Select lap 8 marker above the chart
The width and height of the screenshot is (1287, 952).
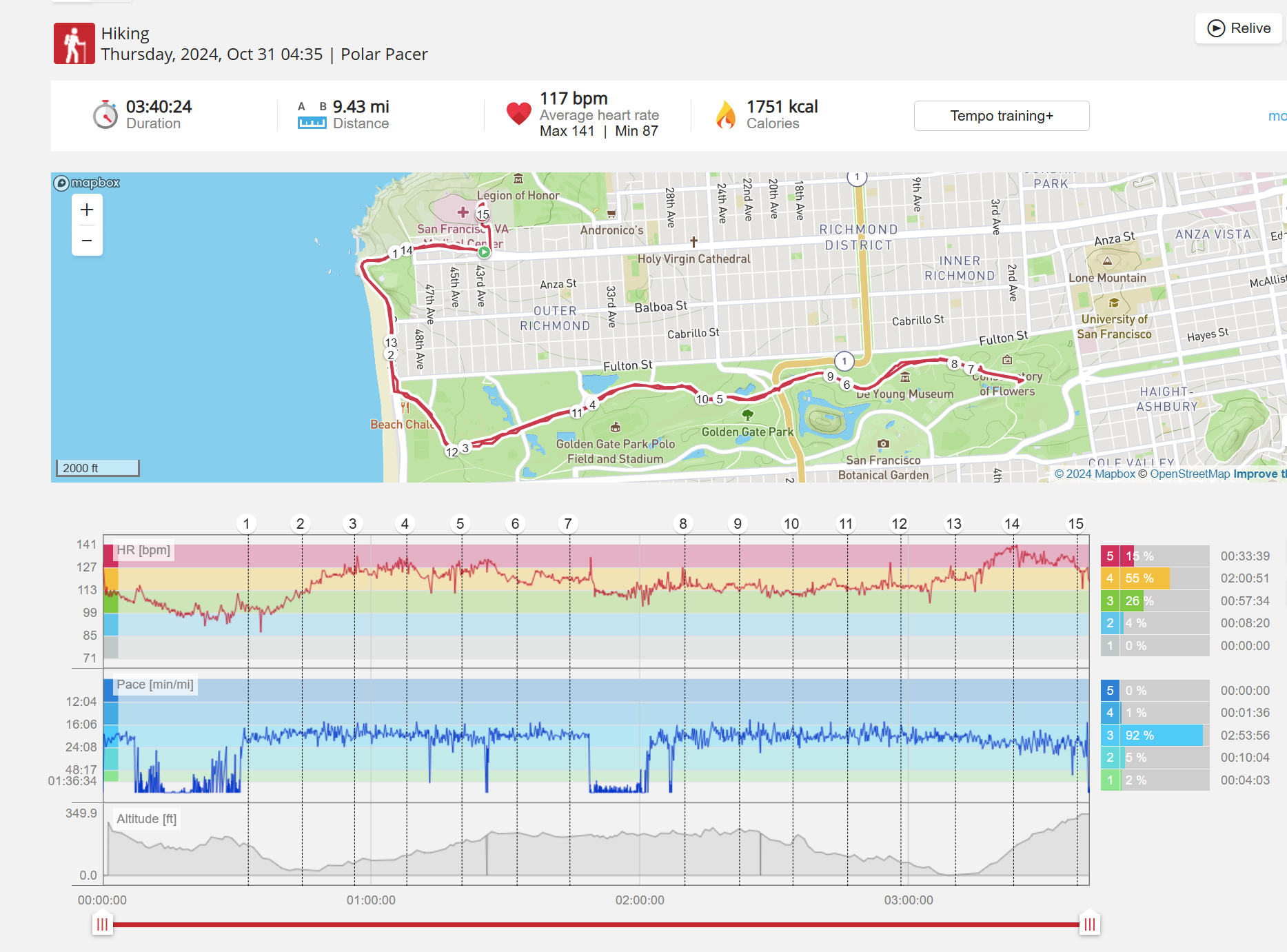click(x=683, y=524)
